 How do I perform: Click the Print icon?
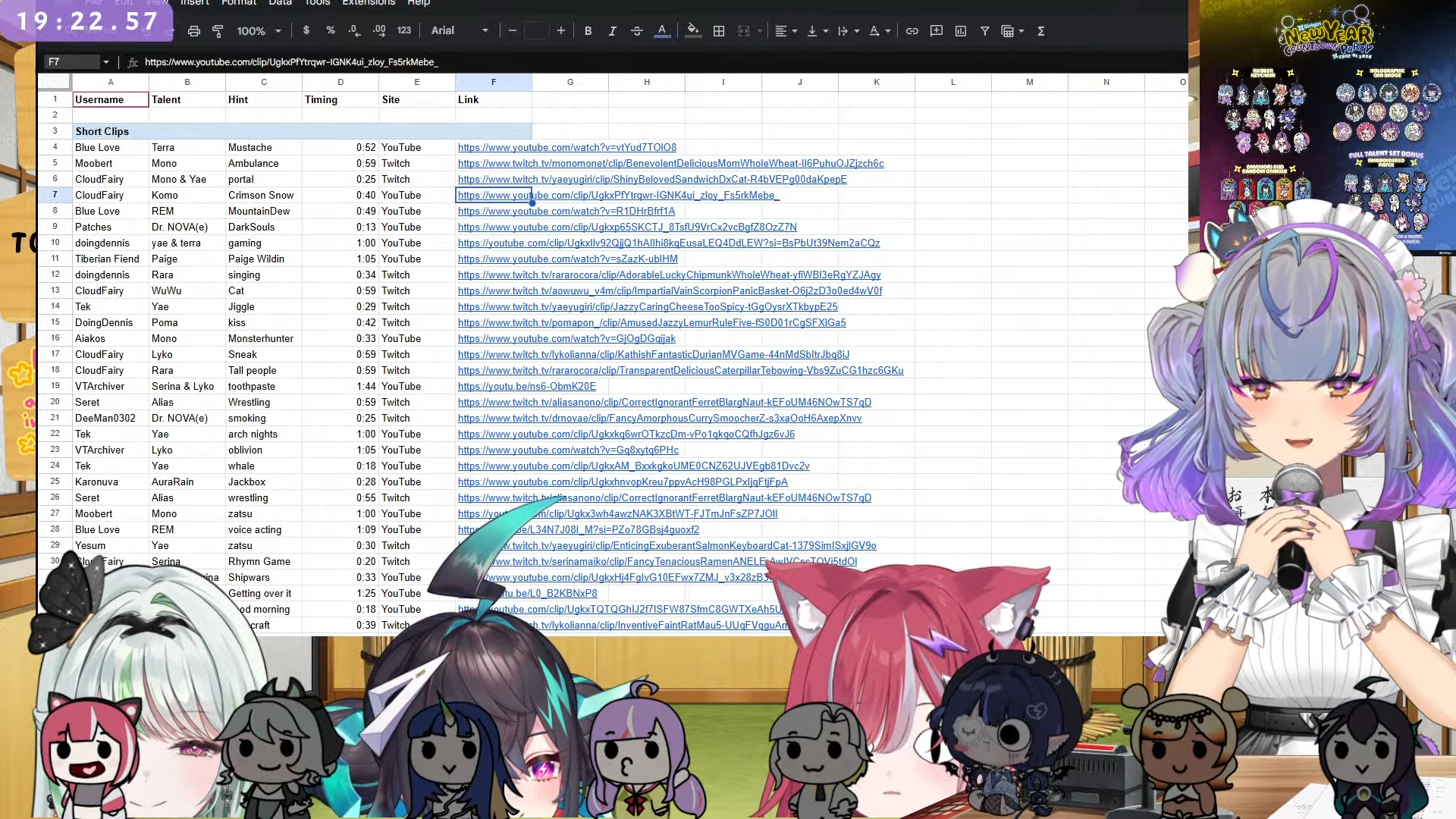(x=194, y=31)
